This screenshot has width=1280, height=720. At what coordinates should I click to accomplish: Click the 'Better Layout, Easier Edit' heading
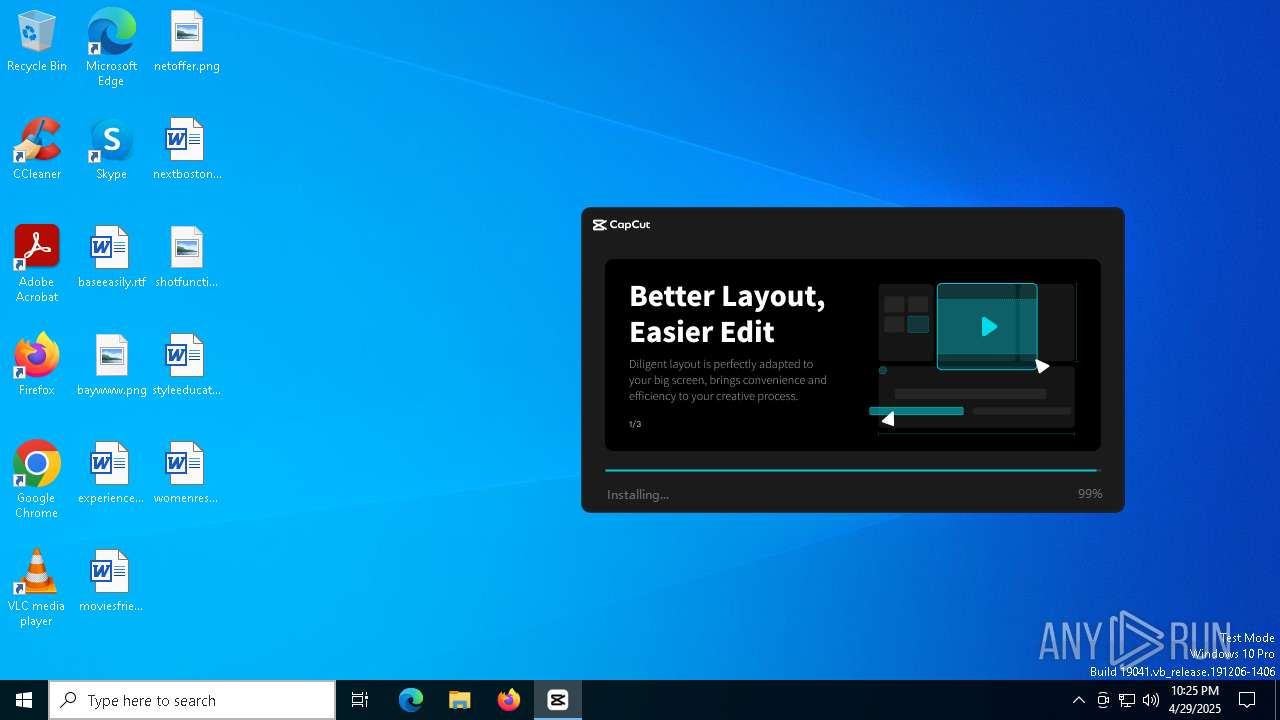coord(727,313)
